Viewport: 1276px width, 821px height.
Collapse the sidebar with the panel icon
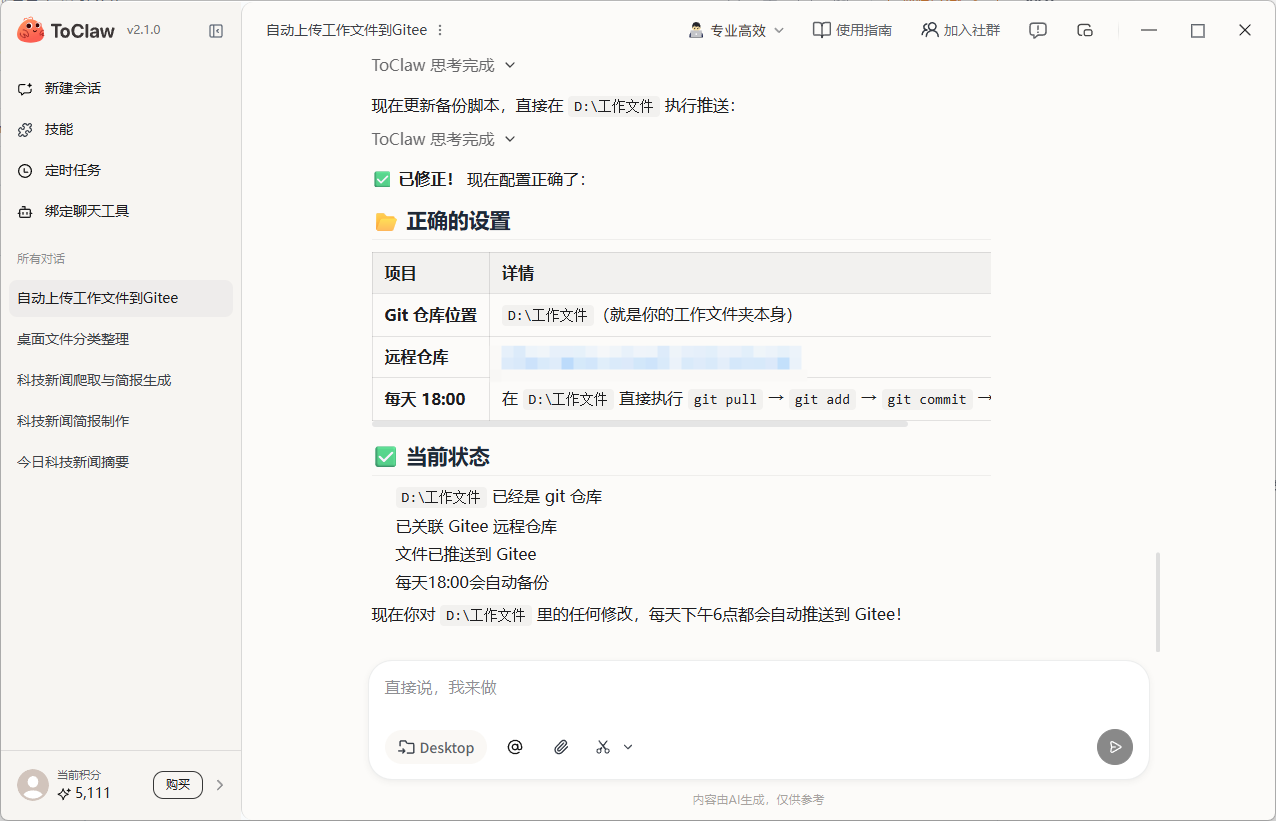tap(216, 31)
